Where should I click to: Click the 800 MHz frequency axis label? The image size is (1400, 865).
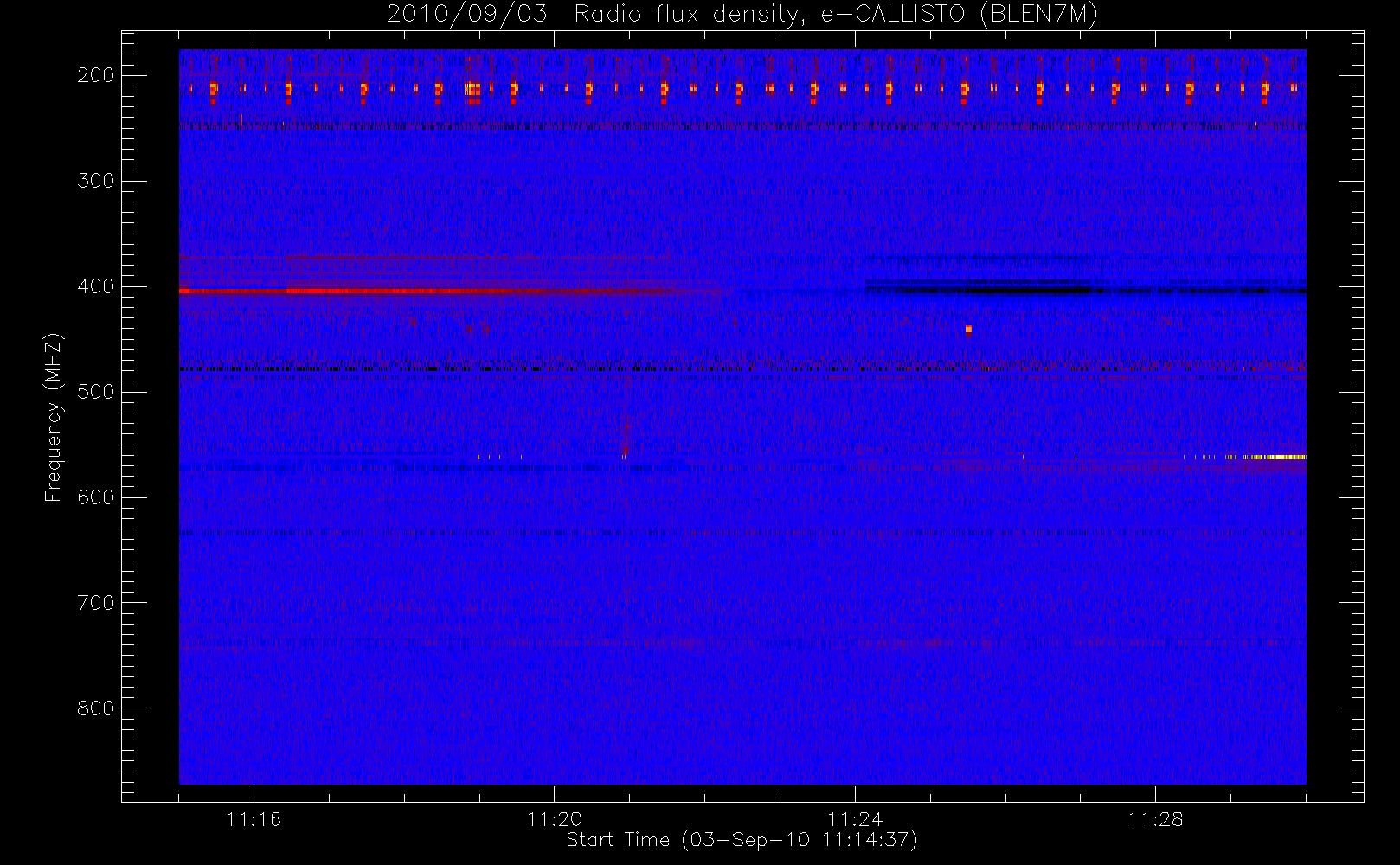pyautogui.click(x=95, y=708)
